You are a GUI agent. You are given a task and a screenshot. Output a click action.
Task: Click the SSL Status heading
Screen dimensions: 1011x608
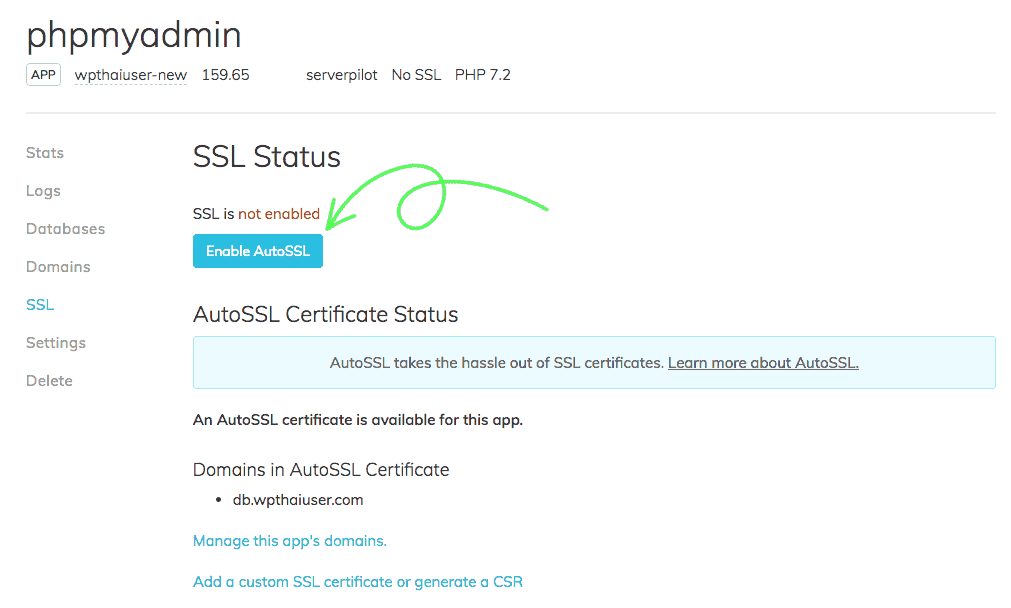point(267,157)
